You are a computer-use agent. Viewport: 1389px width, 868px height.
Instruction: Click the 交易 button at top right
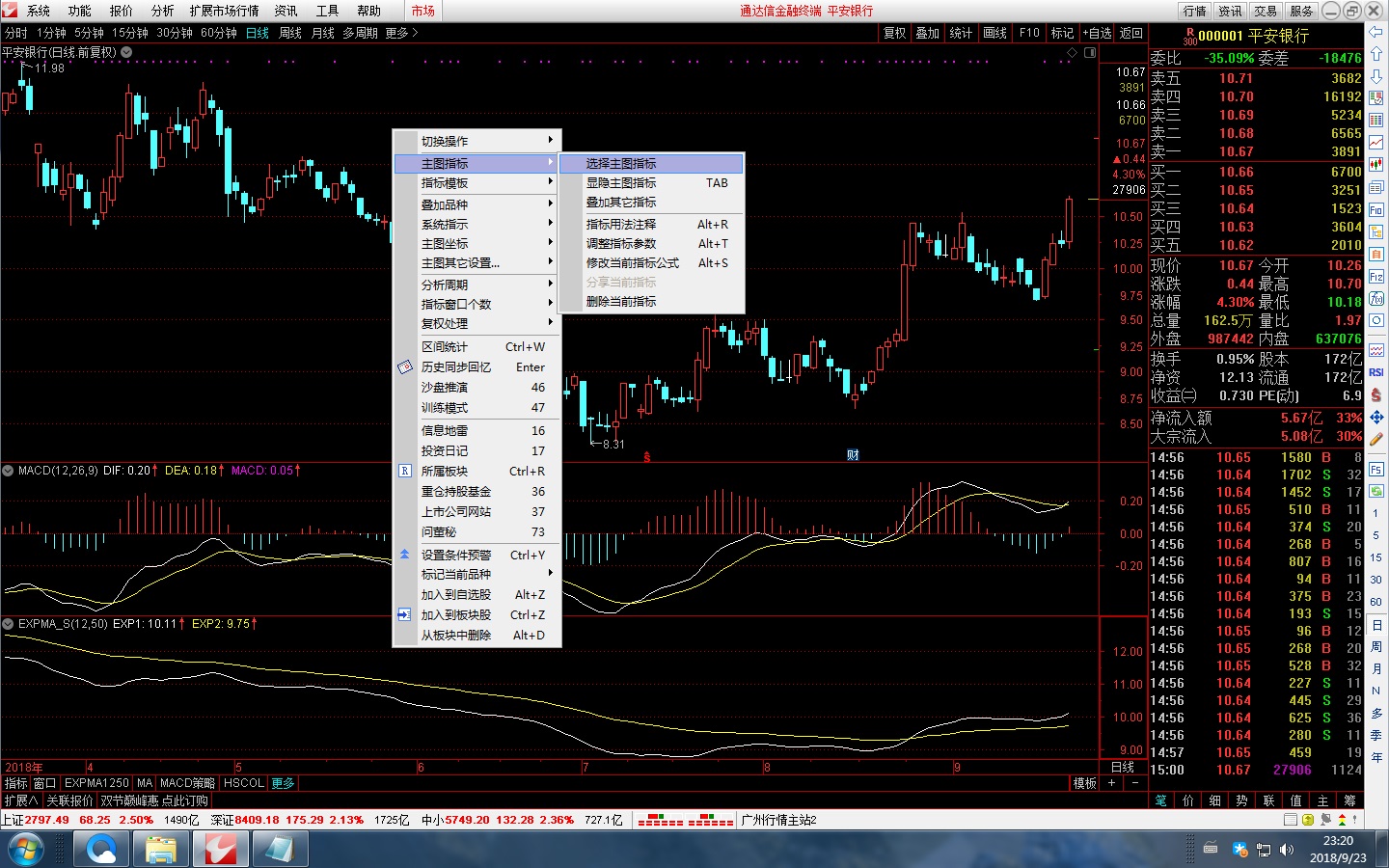(1266, 11)
